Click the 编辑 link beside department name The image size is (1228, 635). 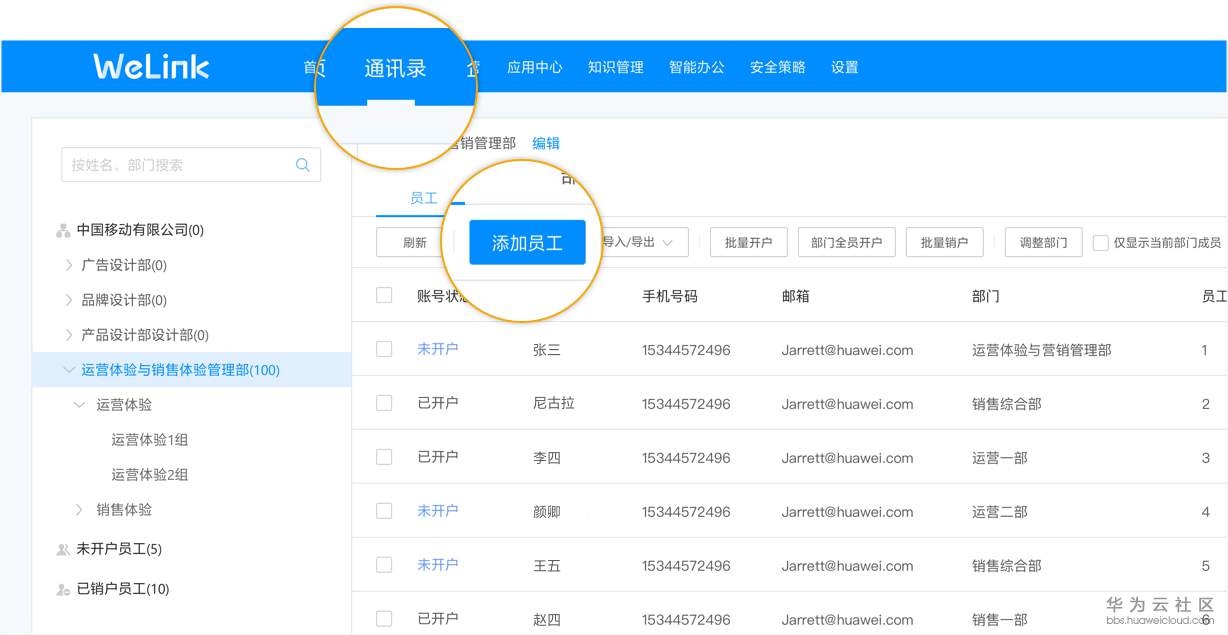(x=546, y=143)
